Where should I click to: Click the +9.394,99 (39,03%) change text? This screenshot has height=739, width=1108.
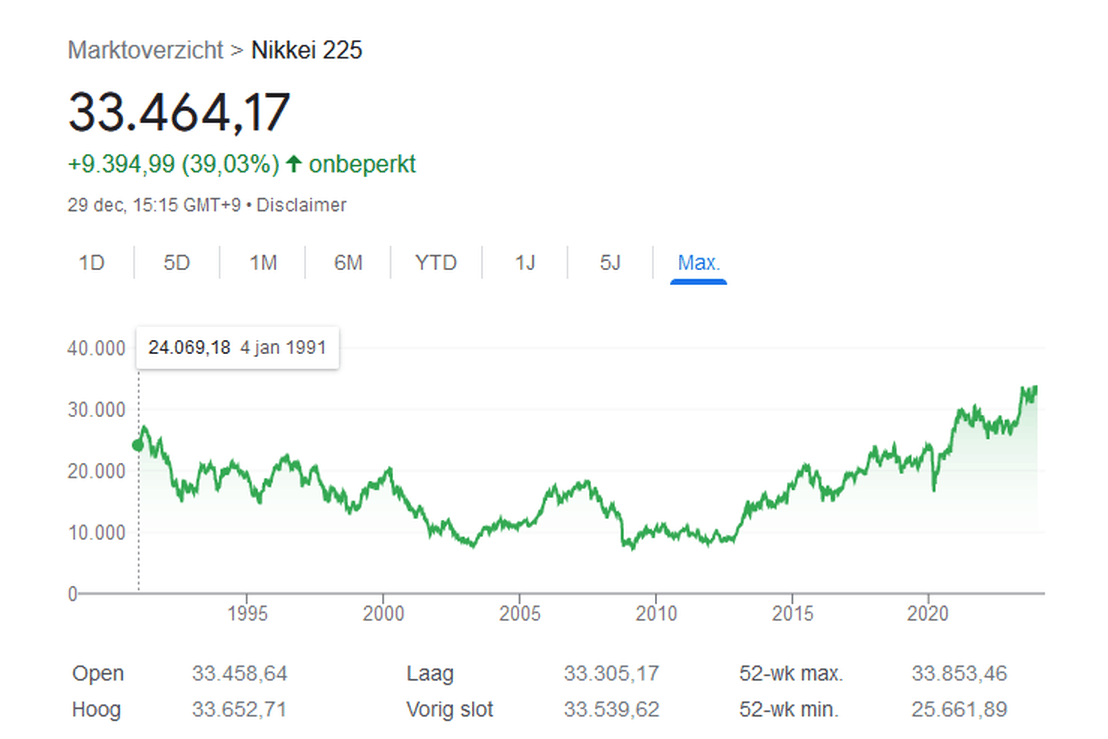173,164
